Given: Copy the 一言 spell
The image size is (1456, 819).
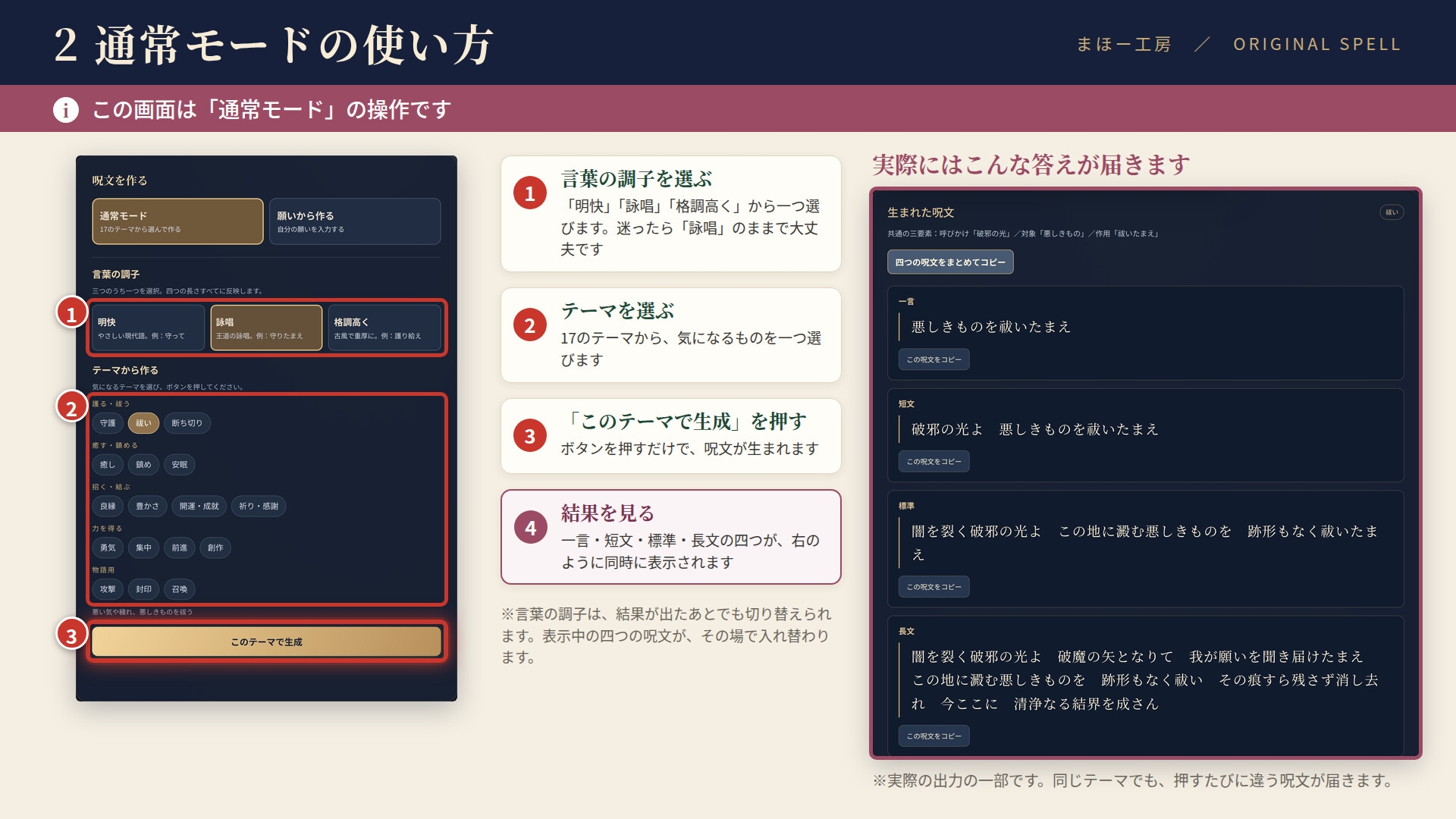Looking at the screenshot, I should (934, 359).
